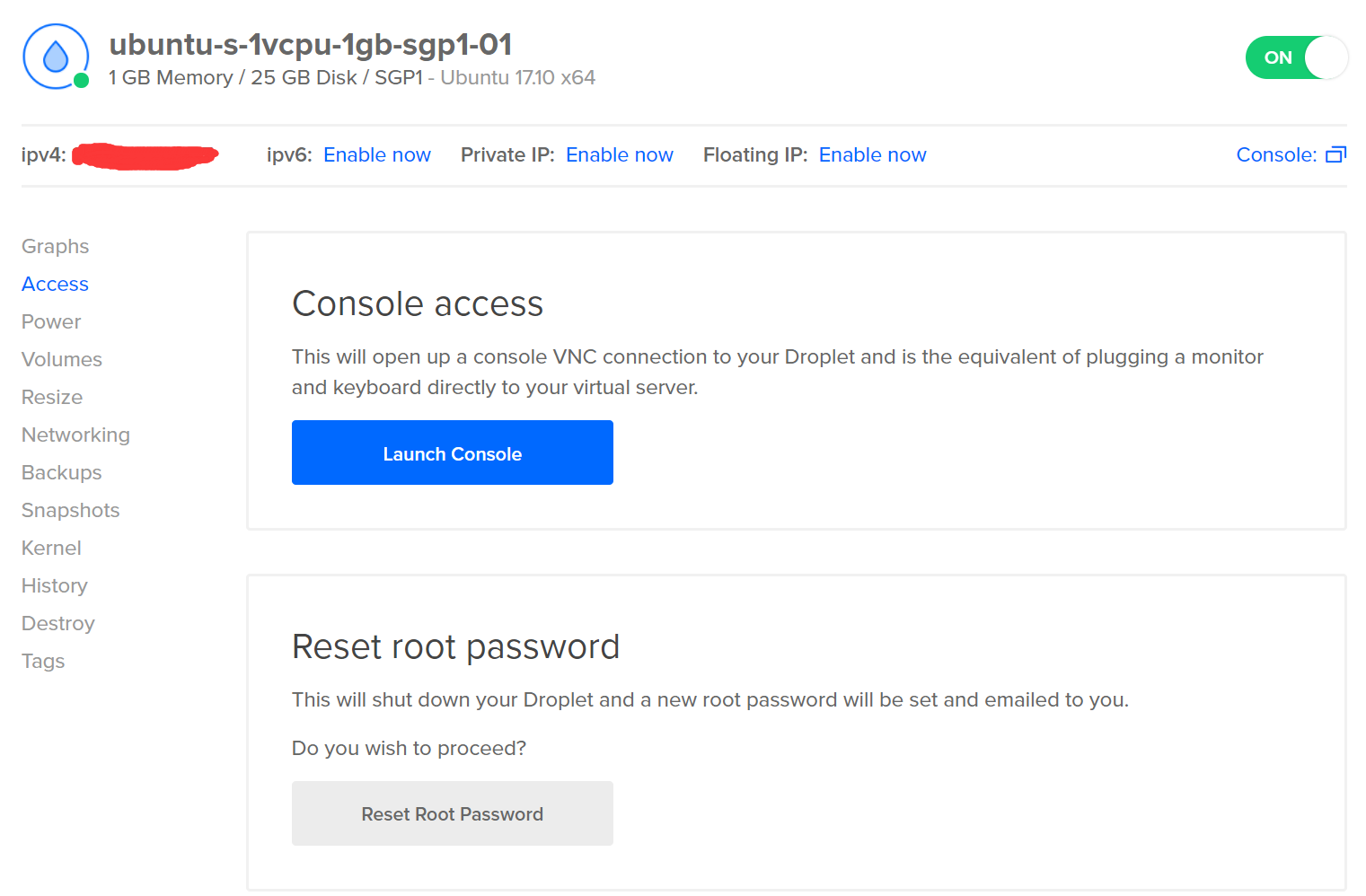Open the Volumes page

62,359
